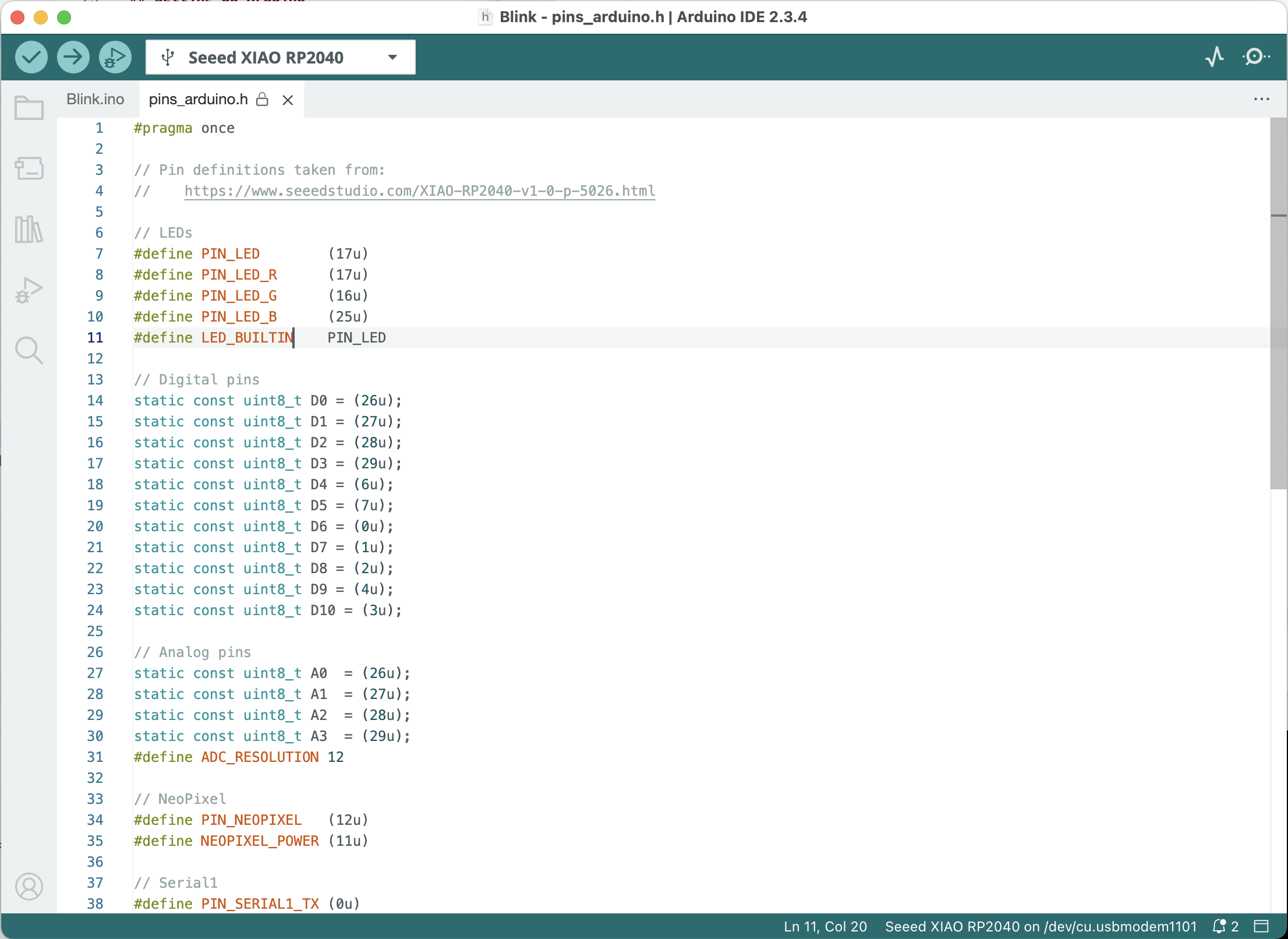Click the editor vertical scrollbar

(1279, 303)
